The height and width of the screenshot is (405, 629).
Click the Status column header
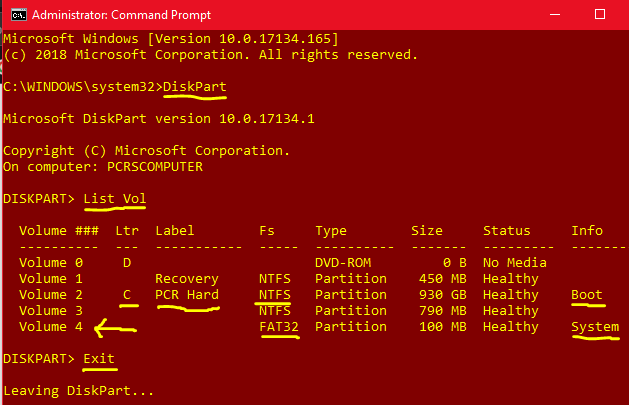pos(507,231)
